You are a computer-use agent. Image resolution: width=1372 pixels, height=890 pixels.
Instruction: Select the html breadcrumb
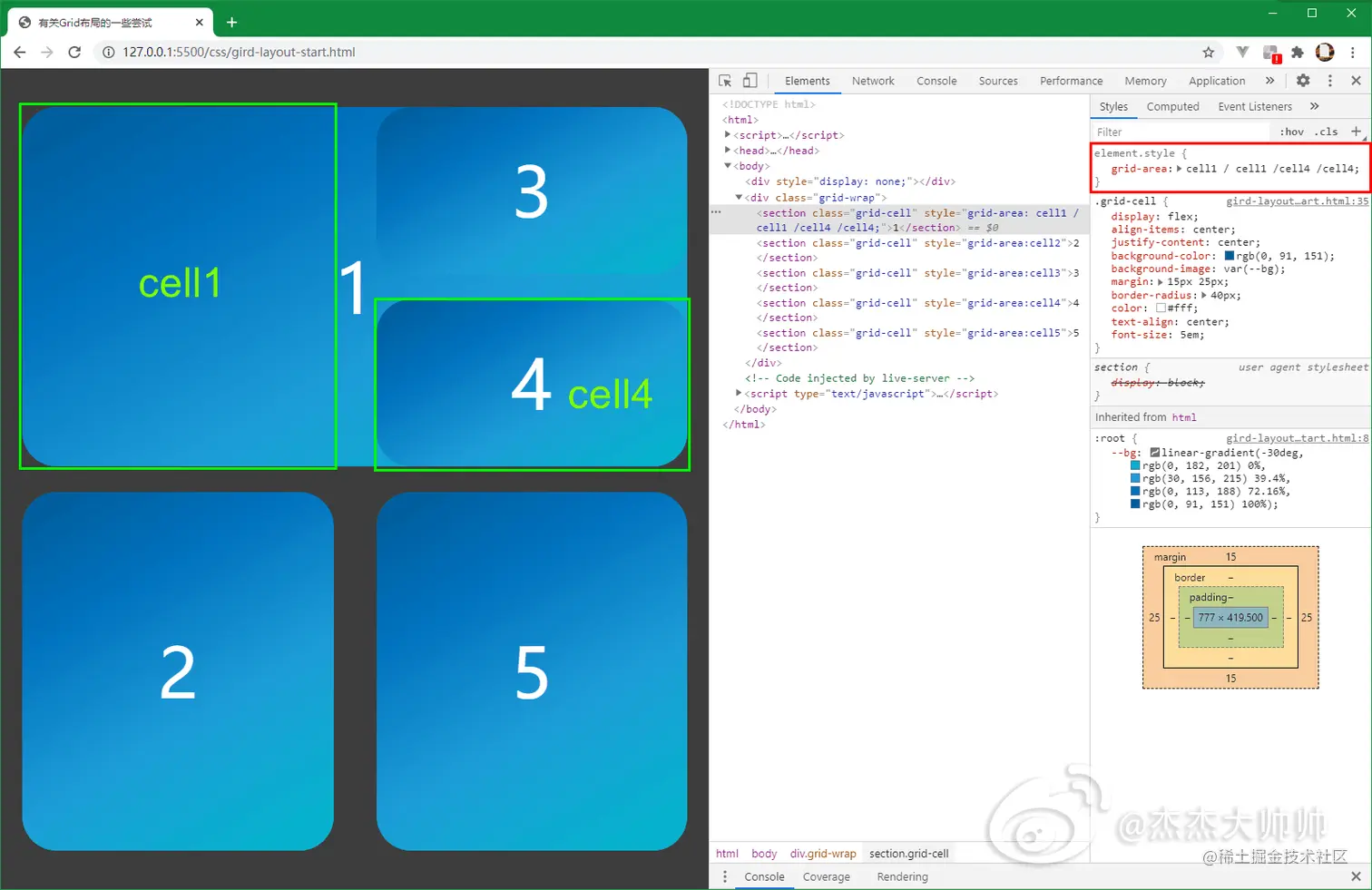[x=727, y=854]
